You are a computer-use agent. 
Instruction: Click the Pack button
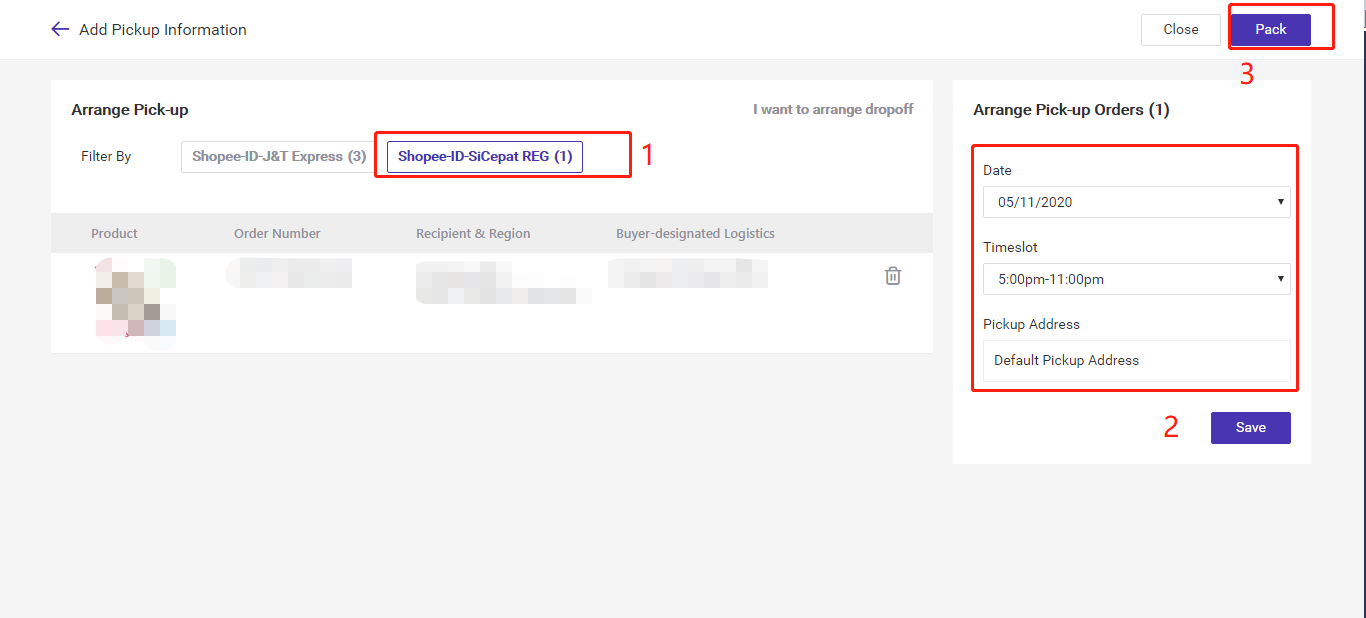(1269, 29)
